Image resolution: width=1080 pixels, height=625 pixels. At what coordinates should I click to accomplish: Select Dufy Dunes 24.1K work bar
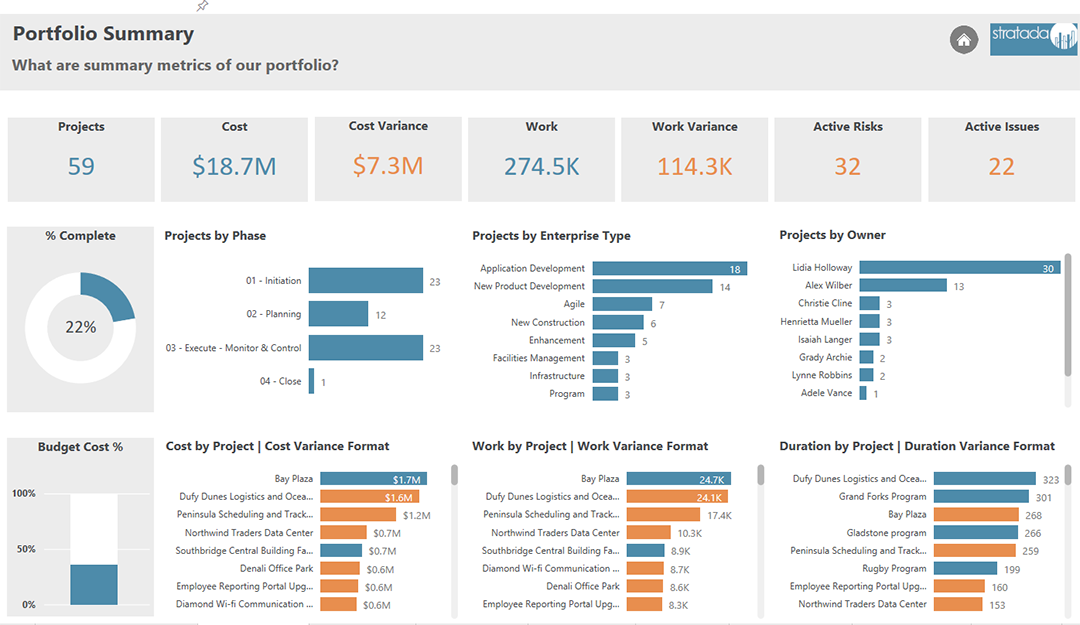click(x=678, y=496)
